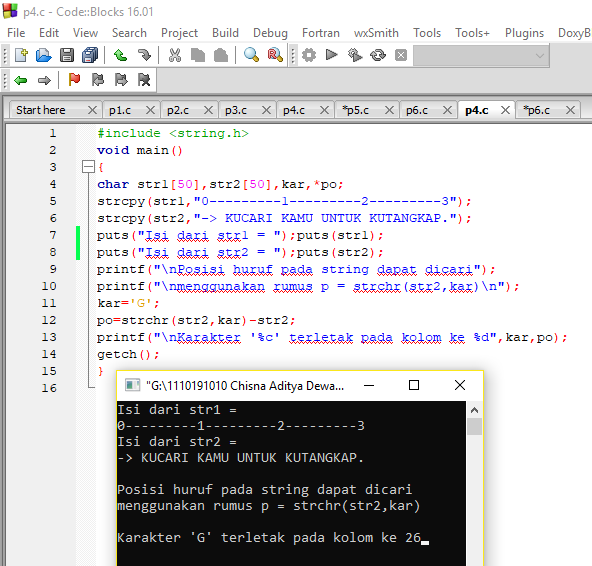Click the Build and run icon

pos(355,55)
